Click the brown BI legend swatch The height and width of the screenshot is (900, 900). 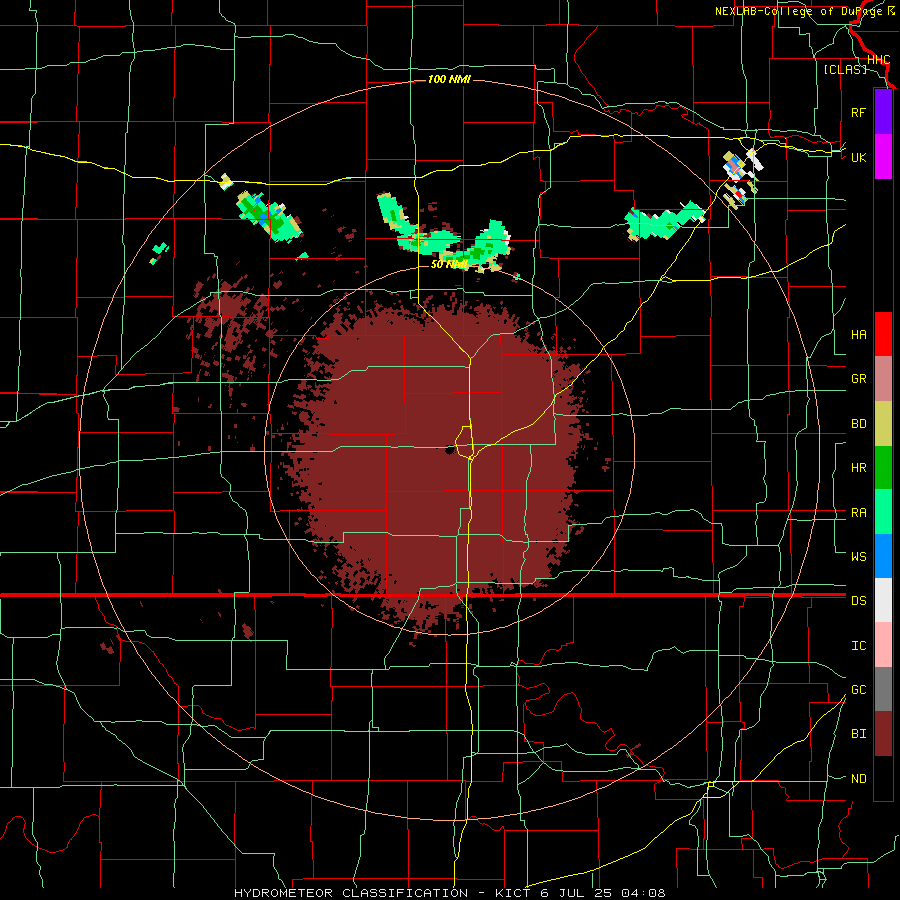(883, 734)
